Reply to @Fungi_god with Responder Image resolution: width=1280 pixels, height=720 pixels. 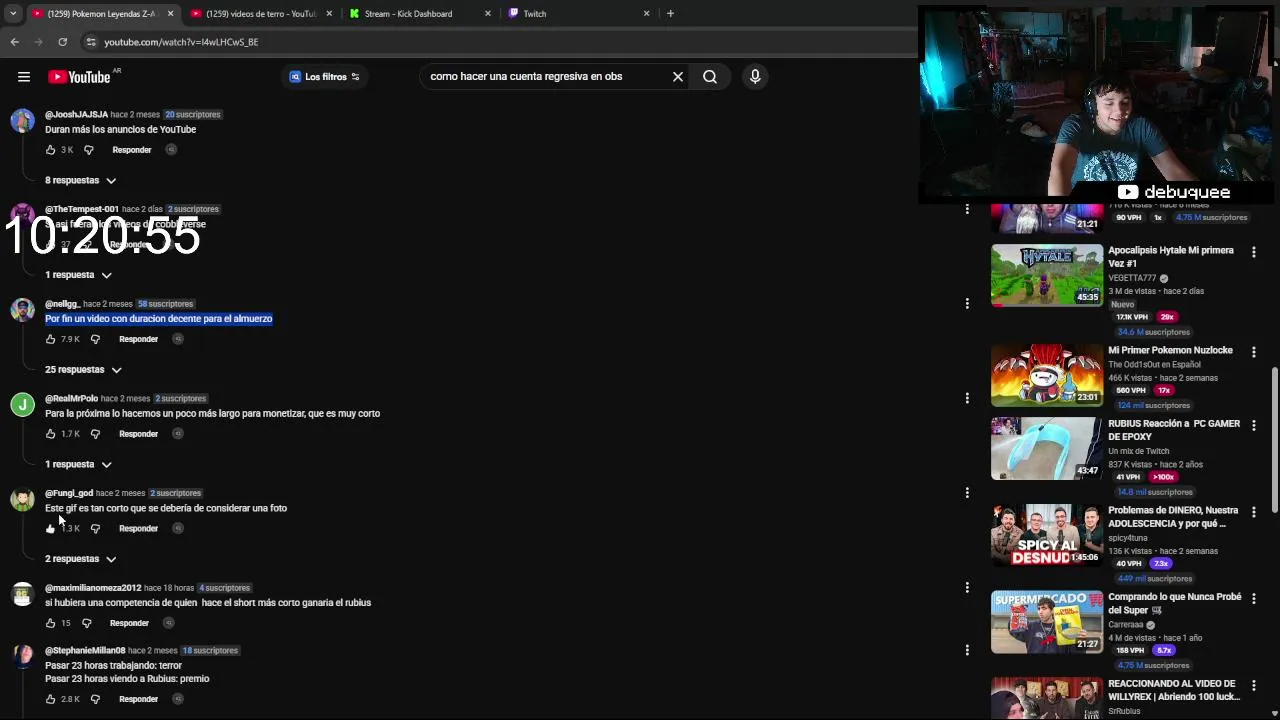coord(138,529)
